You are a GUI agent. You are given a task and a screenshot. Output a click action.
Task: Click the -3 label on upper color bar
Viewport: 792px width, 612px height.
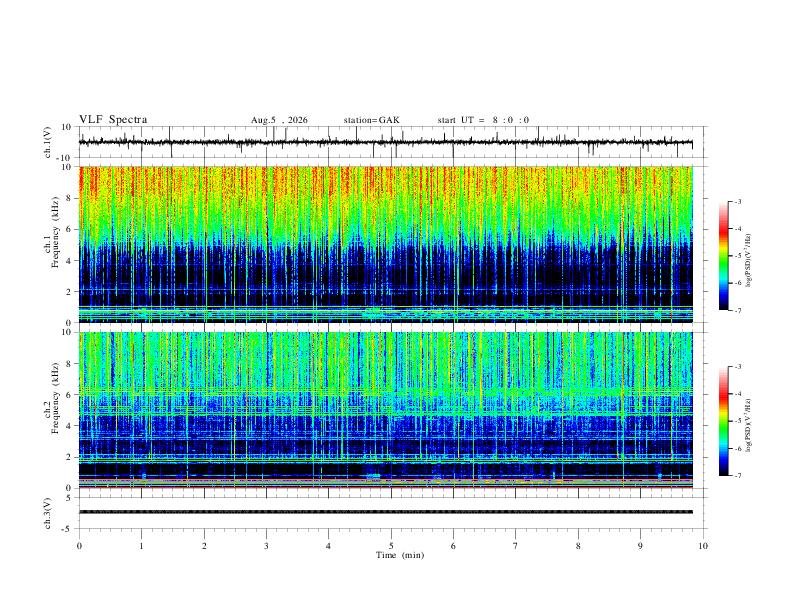pos(737,201)
